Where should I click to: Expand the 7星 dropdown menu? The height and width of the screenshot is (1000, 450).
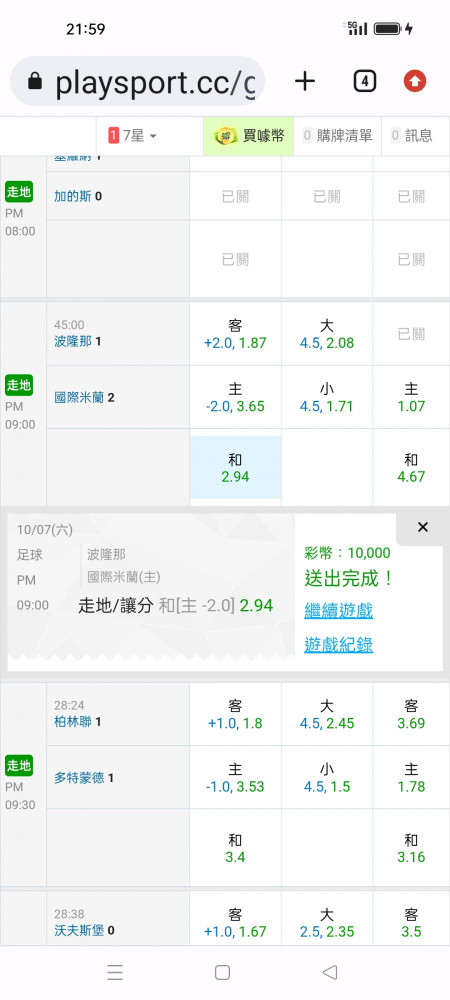point(133,135)
